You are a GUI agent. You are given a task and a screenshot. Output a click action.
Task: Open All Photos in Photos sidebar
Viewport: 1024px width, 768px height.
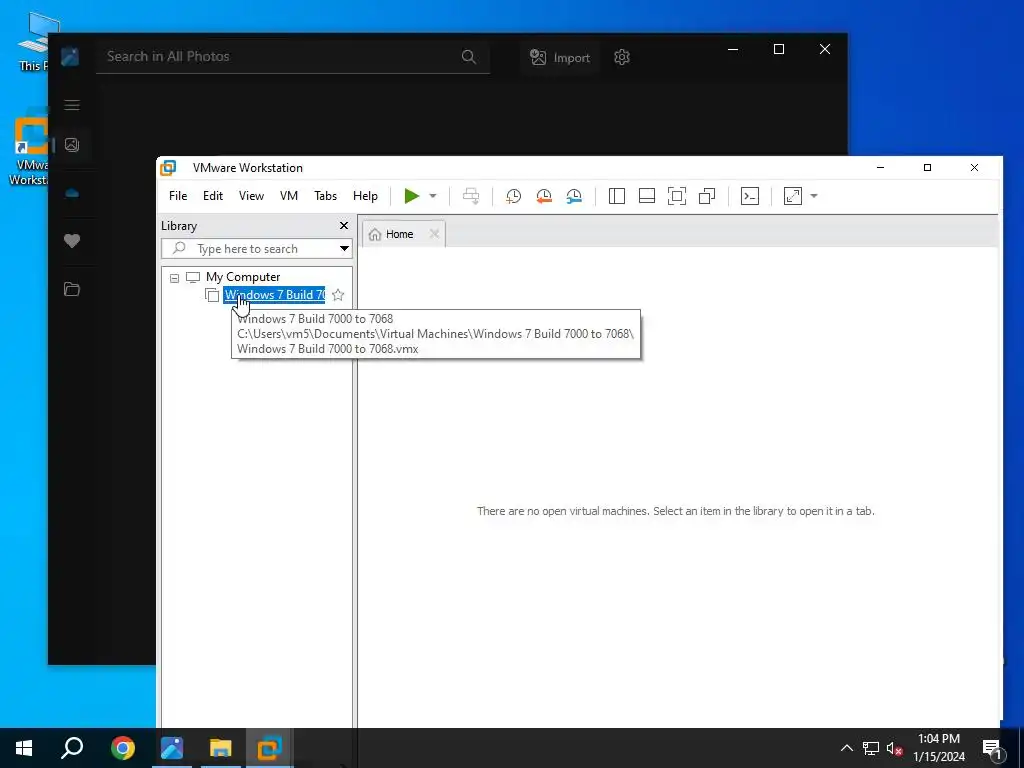(72, 145)
